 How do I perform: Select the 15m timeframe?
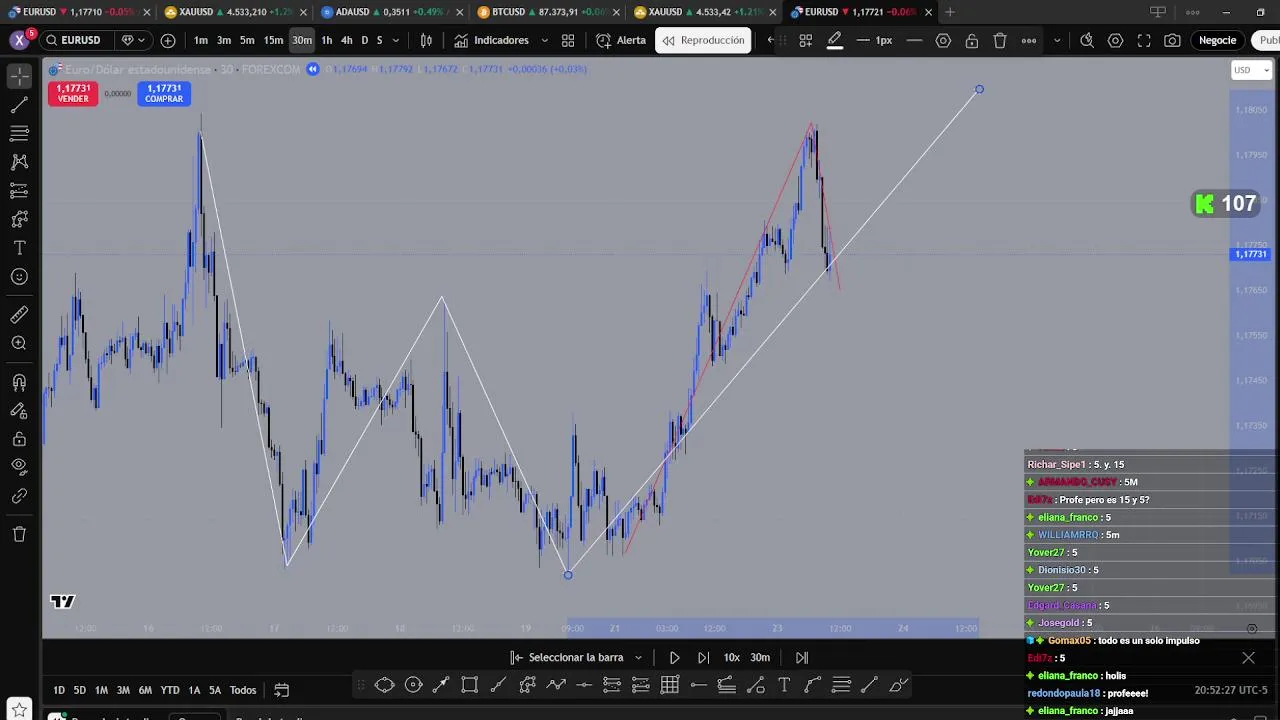[x=273, y=40]
